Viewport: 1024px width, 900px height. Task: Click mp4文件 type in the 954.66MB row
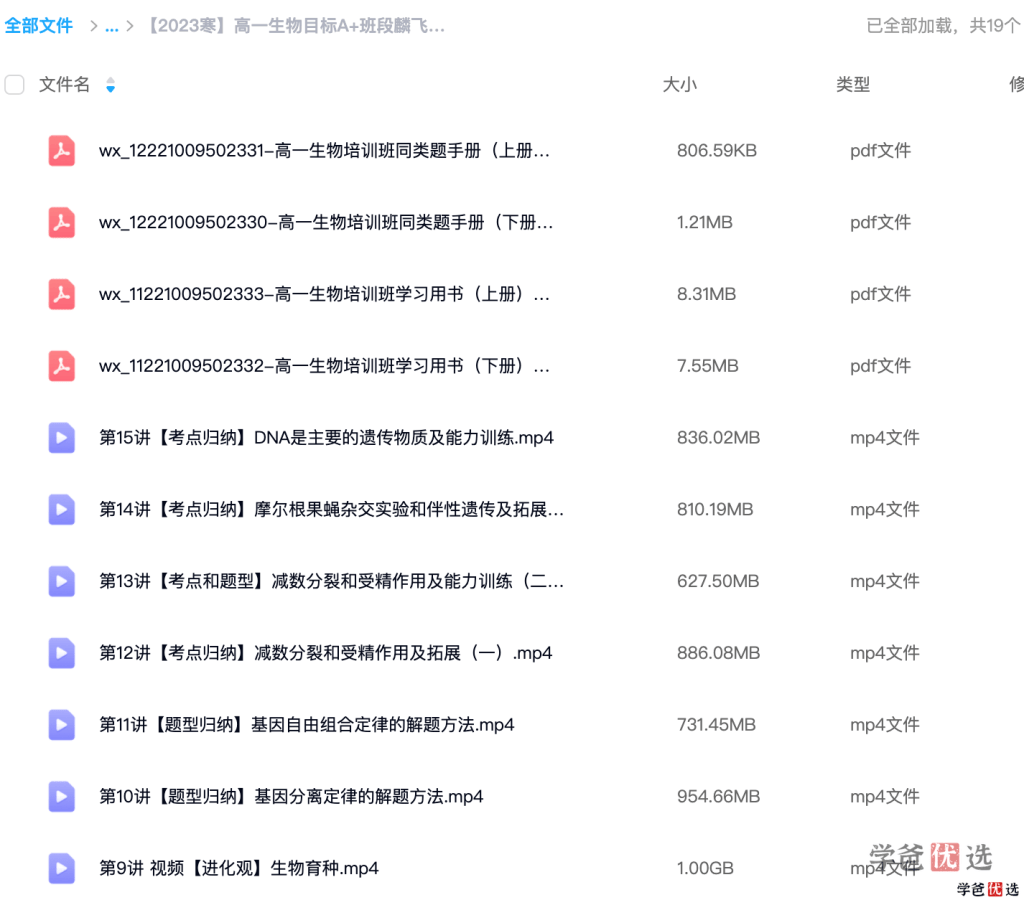click(x=884, y=797)
